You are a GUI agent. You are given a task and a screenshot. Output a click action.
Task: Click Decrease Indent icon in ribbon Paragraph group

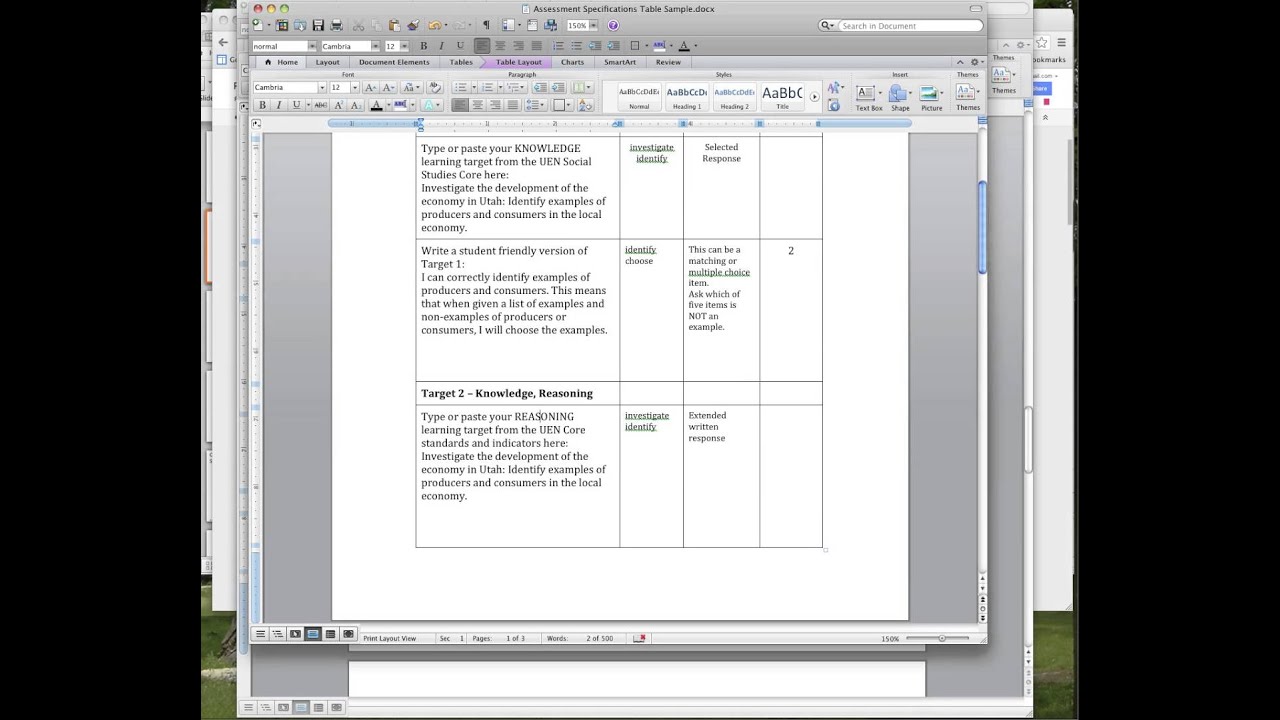coord(540,87)
